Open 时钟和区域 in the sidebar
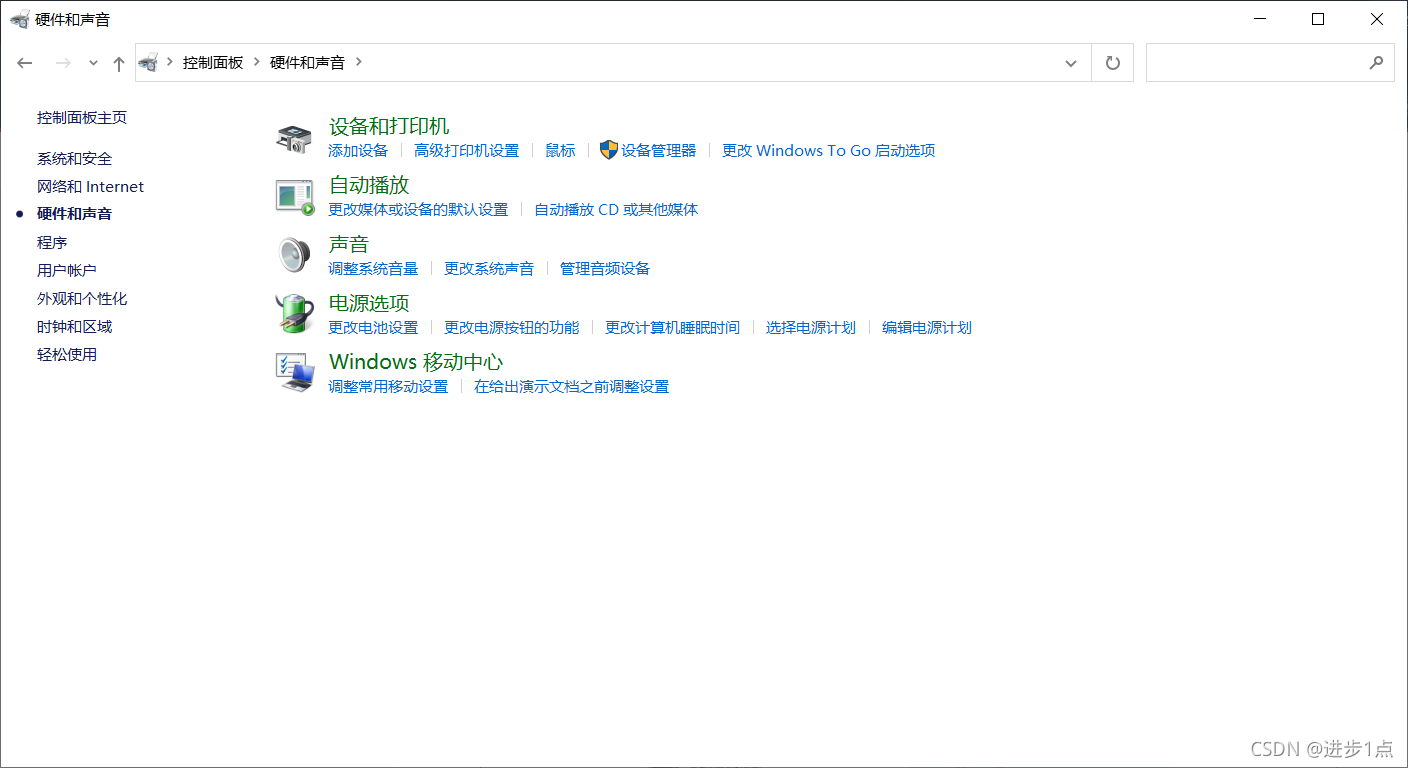This screenshot has width=1408, height=768. (74, 326)
